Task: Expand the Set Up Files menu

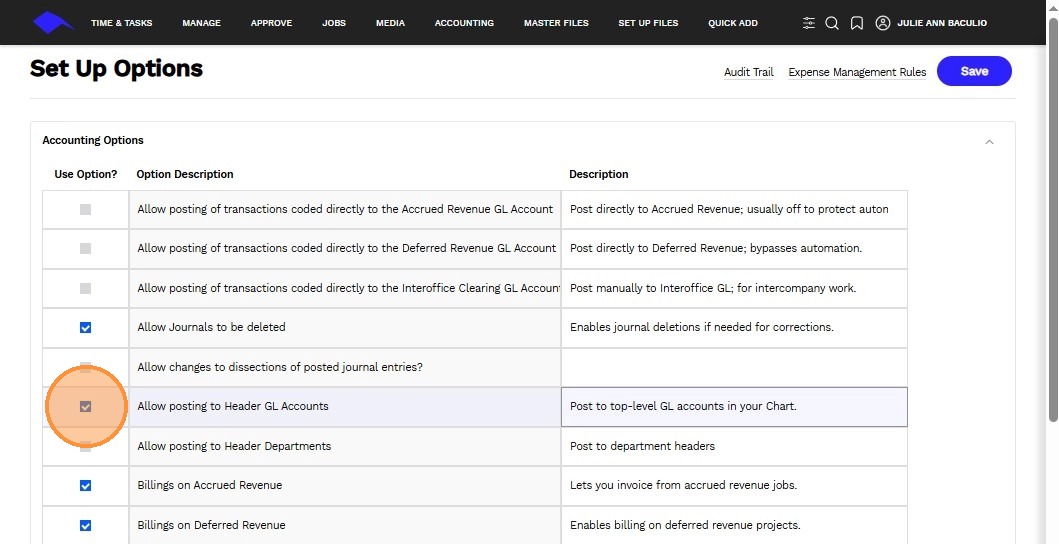Action: coord(648,23)
